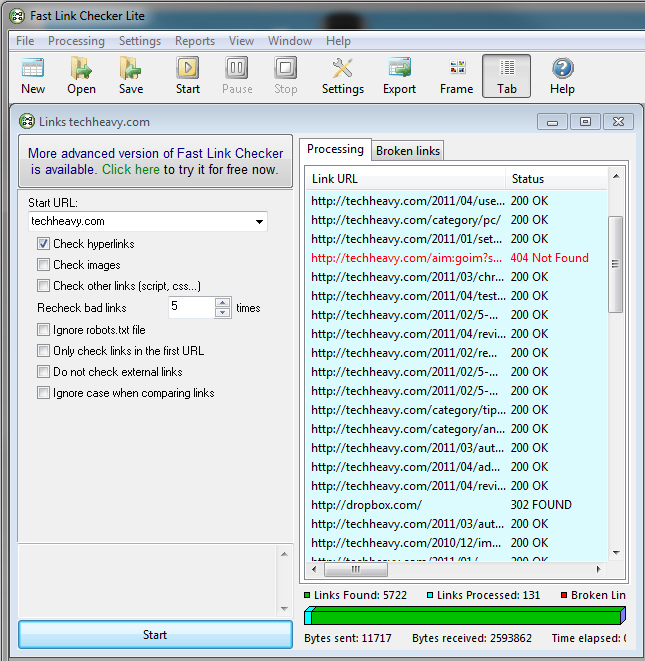Open the Settings menu

140,41
